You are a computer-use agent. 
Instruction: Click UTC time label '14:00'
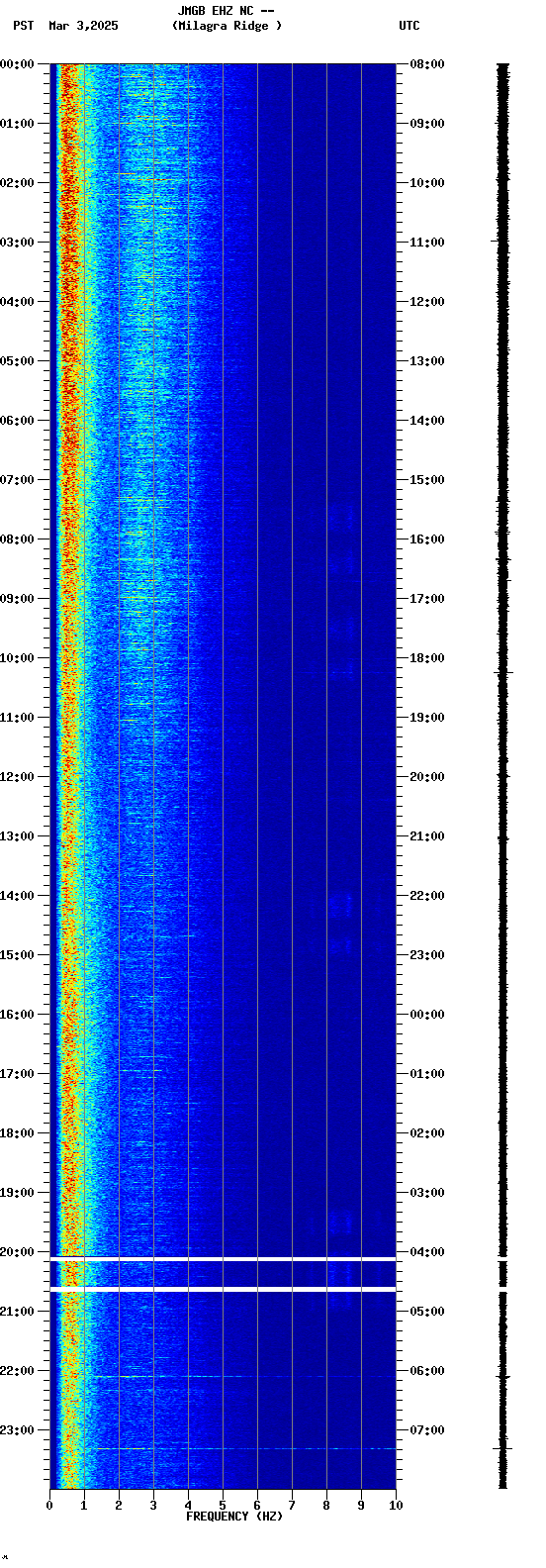(427, 420)
